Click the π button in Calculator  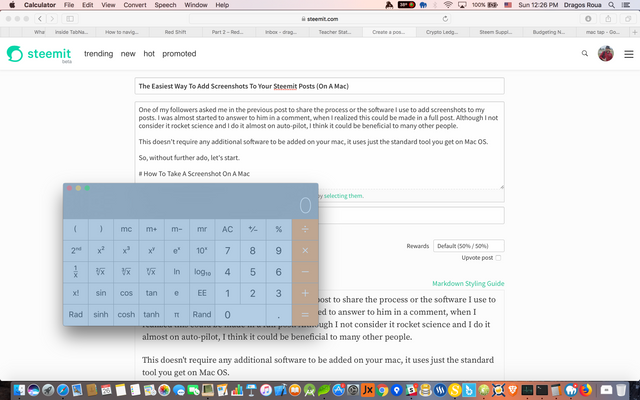[x=176, y=314]
